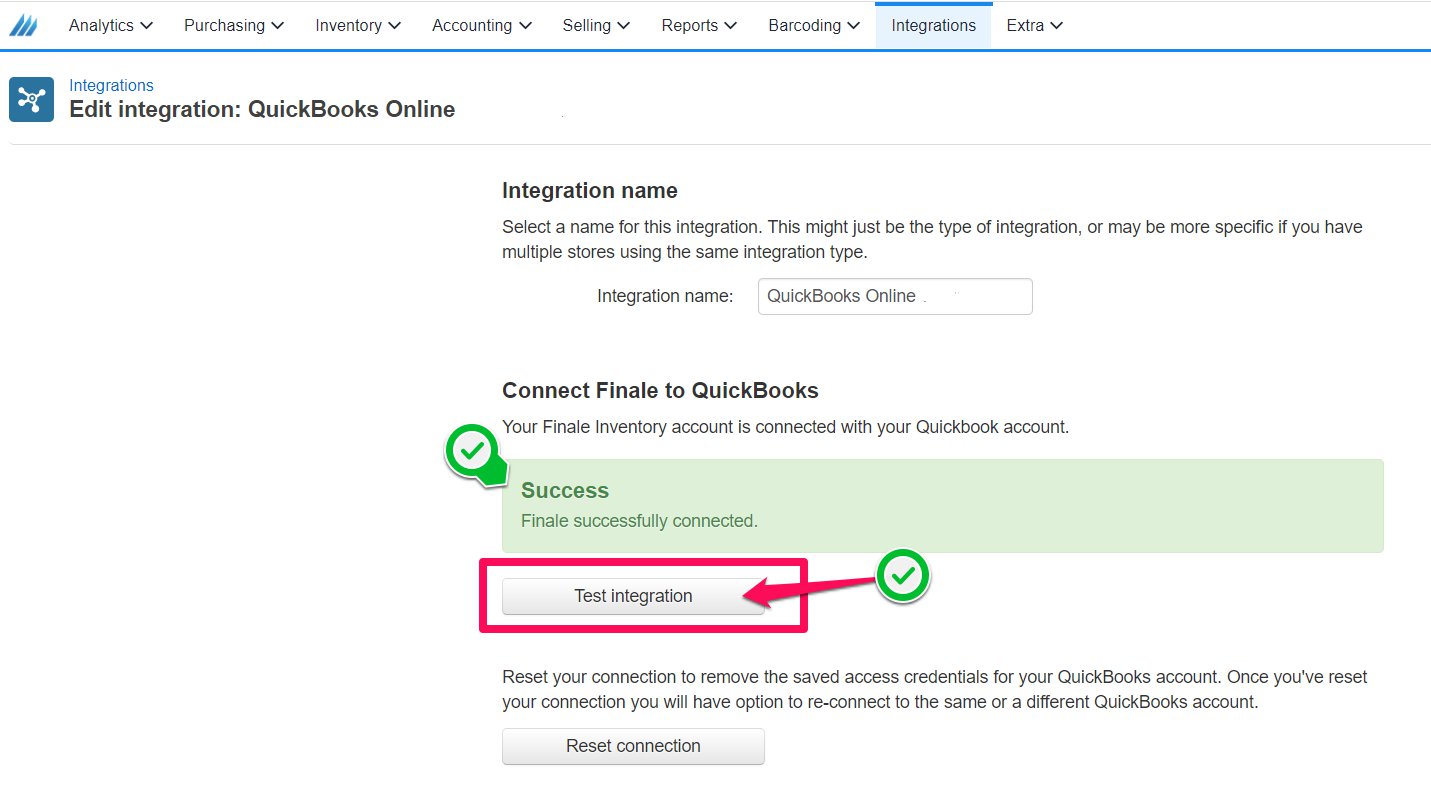Select the Integrations tab
This screenshot has width=1431, height=812.
point(933,25)
